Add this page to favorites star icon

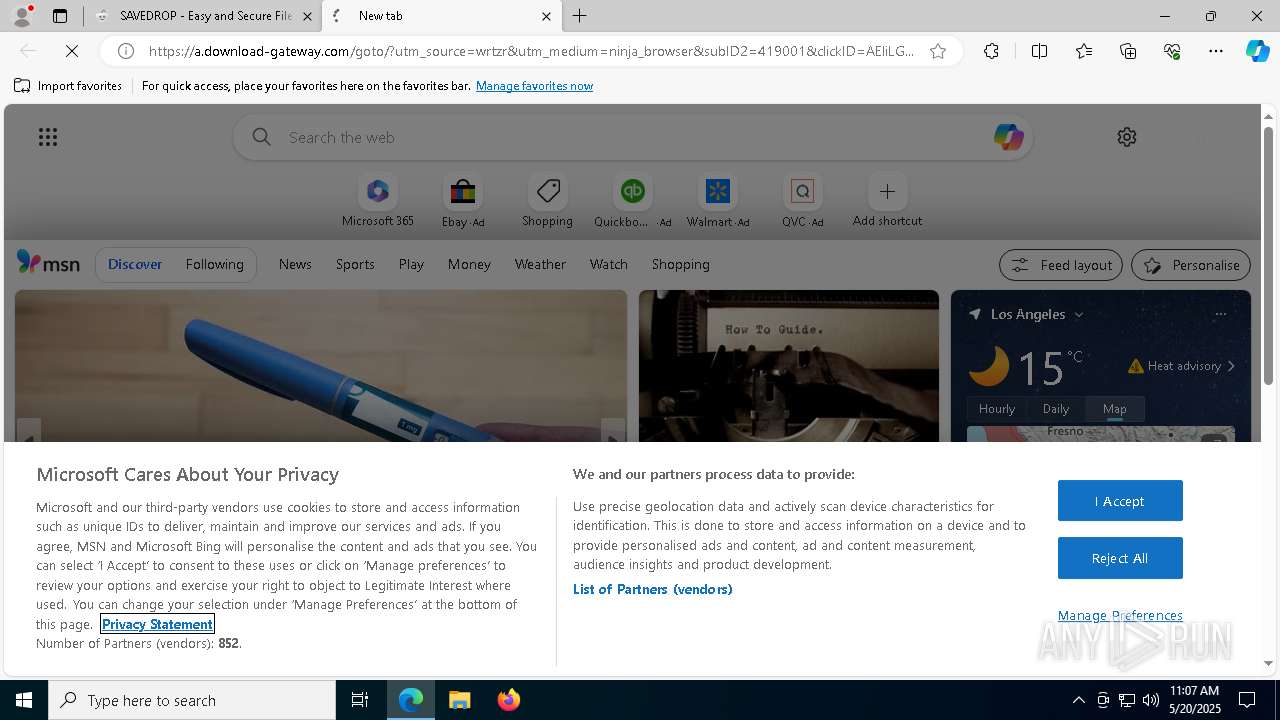tap(938, 51)
